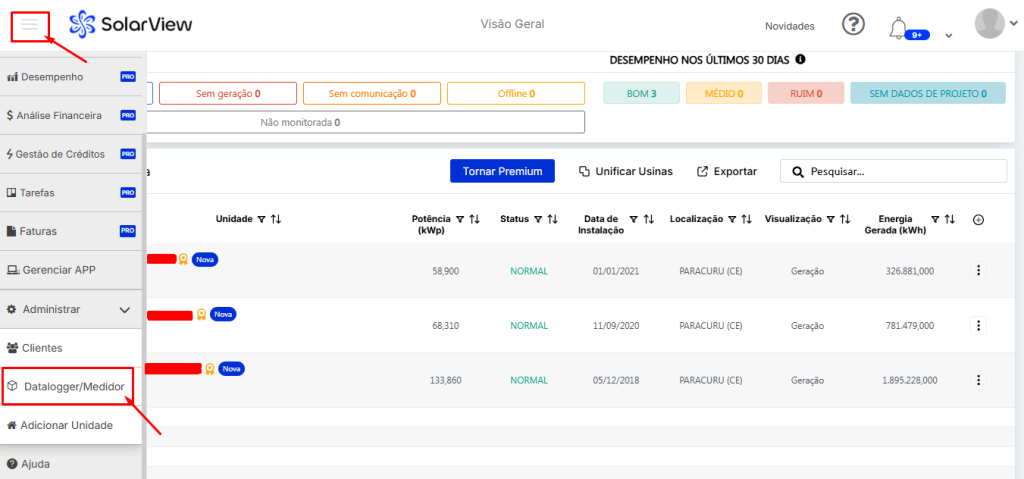Open three-dot menu for 133,860 kWp row
Image resolution: width=1024 pixels, height=479 pixels.
tap(978, 380)
